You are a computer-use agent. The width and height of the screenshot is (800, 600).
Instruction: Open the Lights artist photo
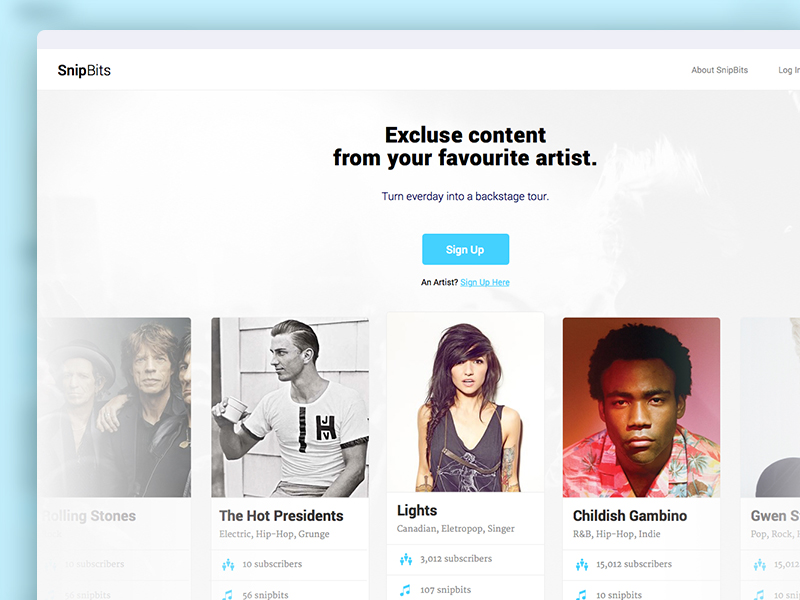465,402
